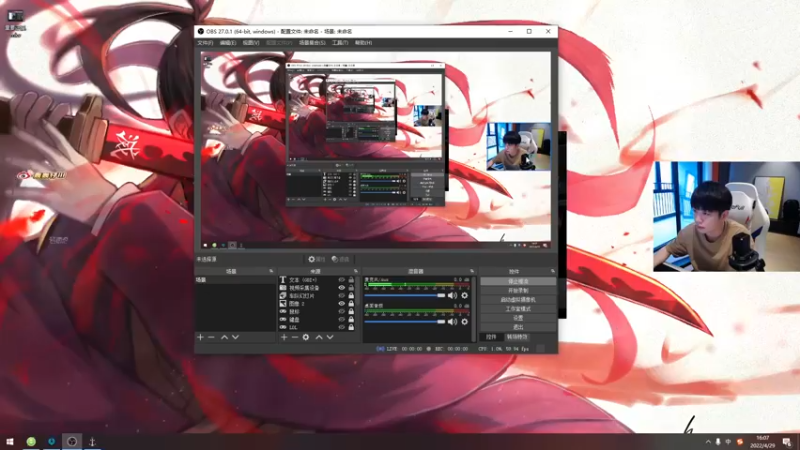The height and width of the screenshot is (450, 800).
Task: Show the LOL source with its eye icon
Action: (342, 327)
